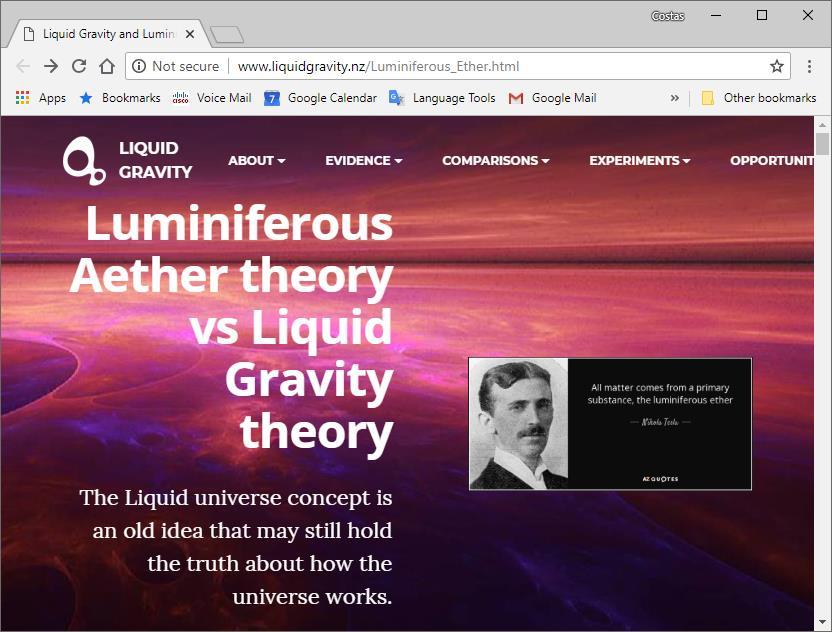Open the Apps grid shortcut
Viewport: 832px width, 632px height.
pos(41,98)
